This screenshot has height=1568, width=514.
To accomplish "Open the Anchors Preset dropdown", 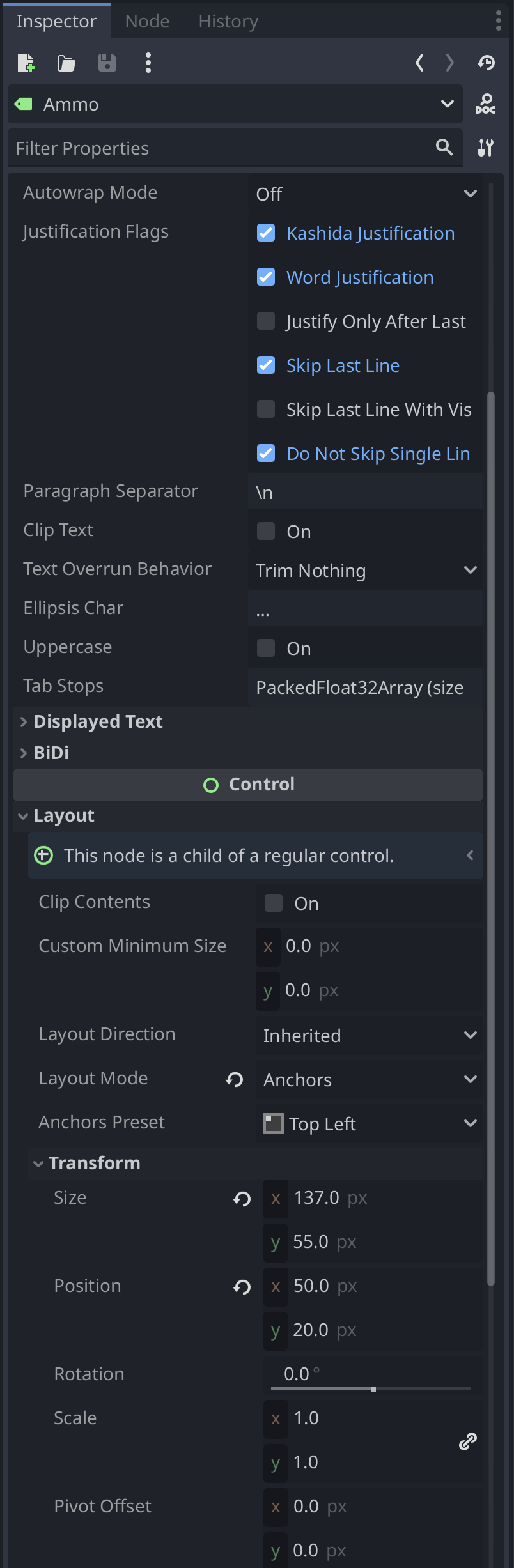I will [370, 1123].
